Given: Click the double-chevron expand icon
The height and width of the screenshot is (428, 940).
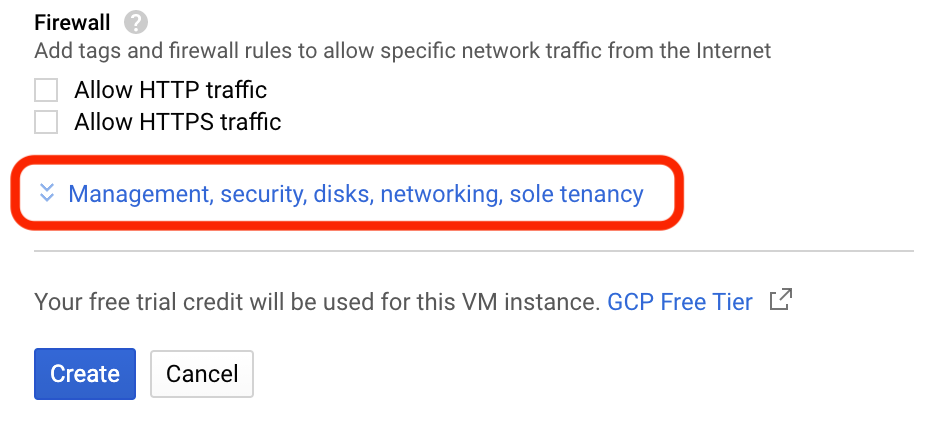Looking at the screenshot, I should tap(46, 193).
